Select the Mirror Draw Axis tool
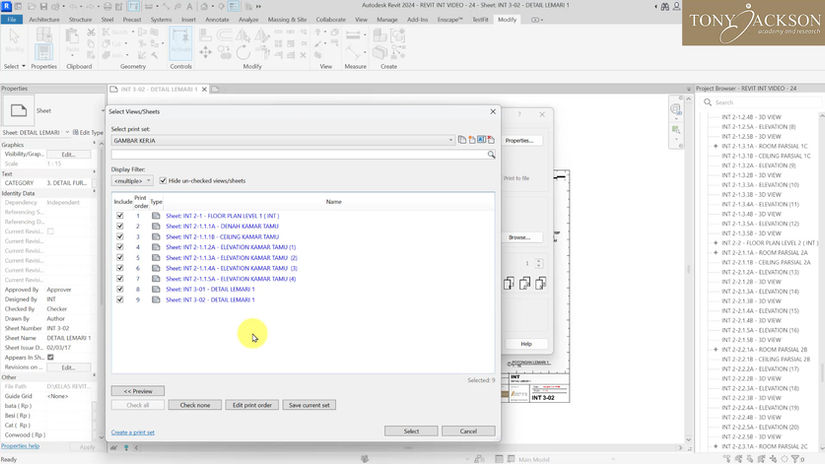This screenshot has width=825, height=464. (261, 35)
